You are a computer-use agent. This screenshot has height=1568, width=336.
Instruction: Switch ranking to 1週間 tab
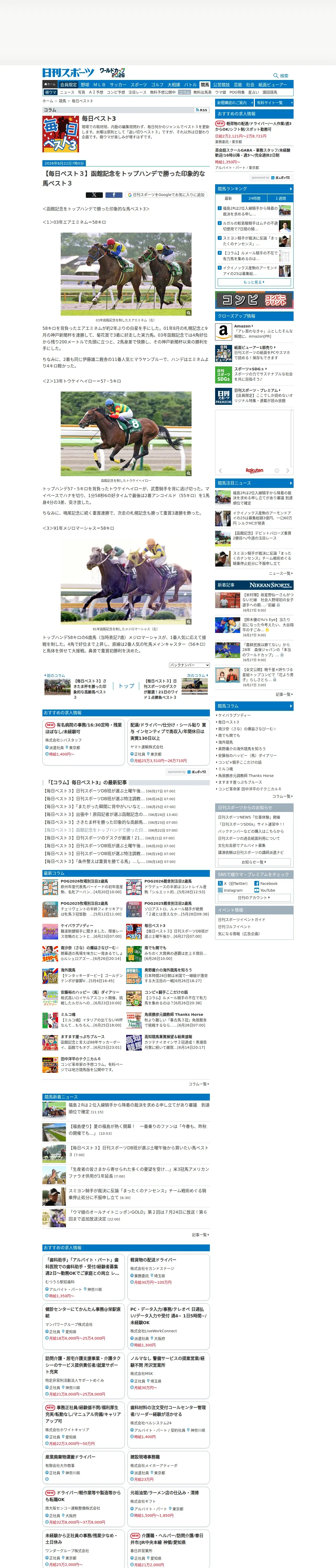point(281,198)
